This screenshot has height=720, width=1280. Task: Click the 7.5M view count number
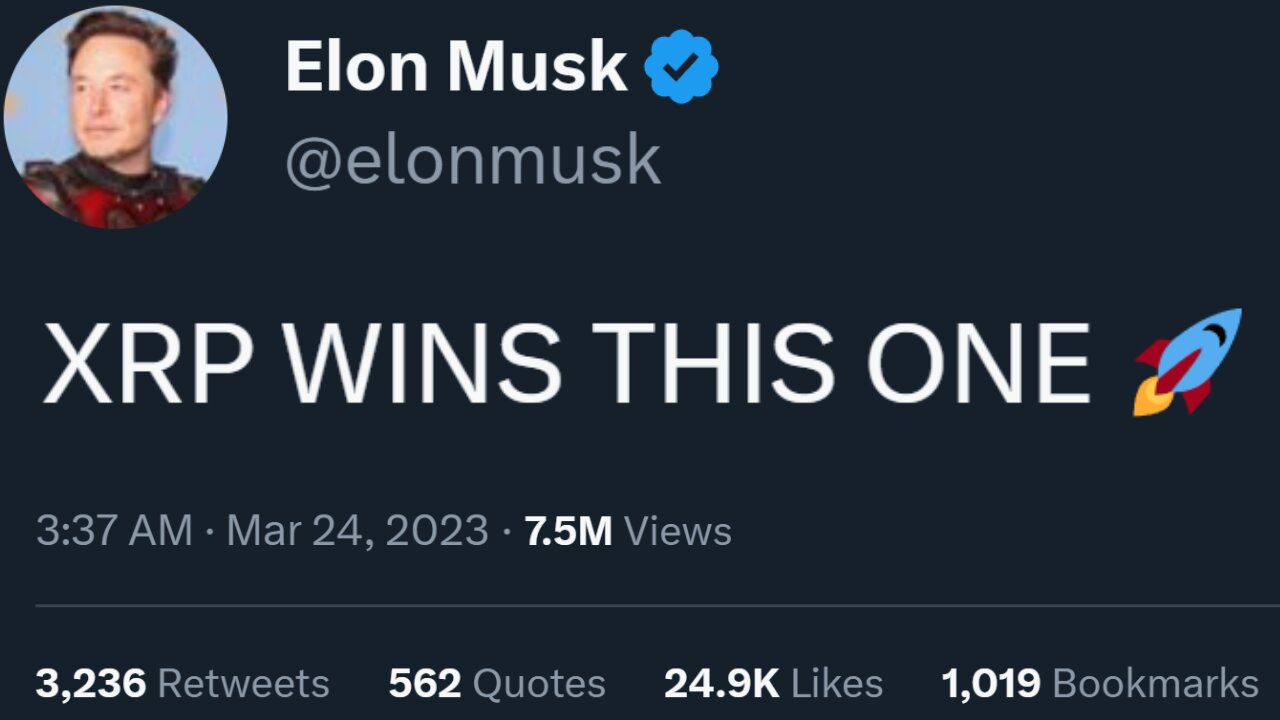click(x=568, y=531)
